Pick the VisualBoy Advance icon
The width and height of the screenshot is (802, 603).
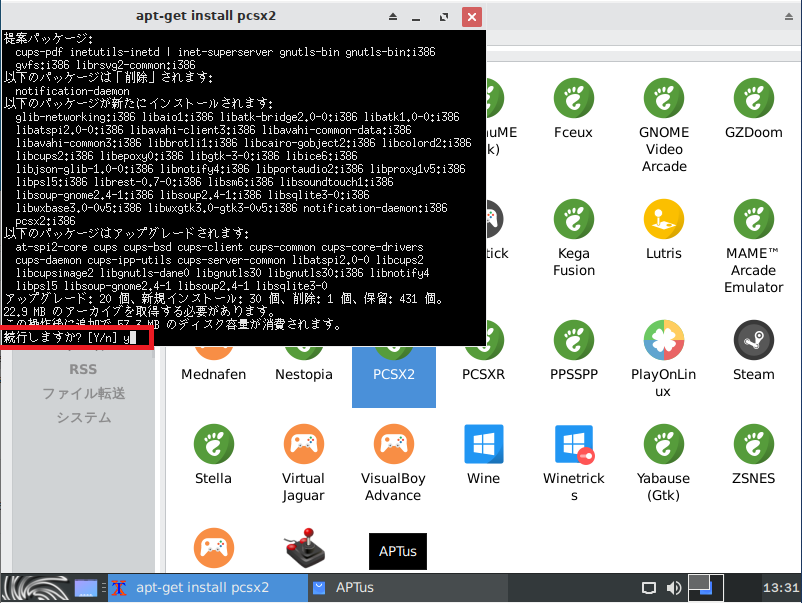pos(393,444)
